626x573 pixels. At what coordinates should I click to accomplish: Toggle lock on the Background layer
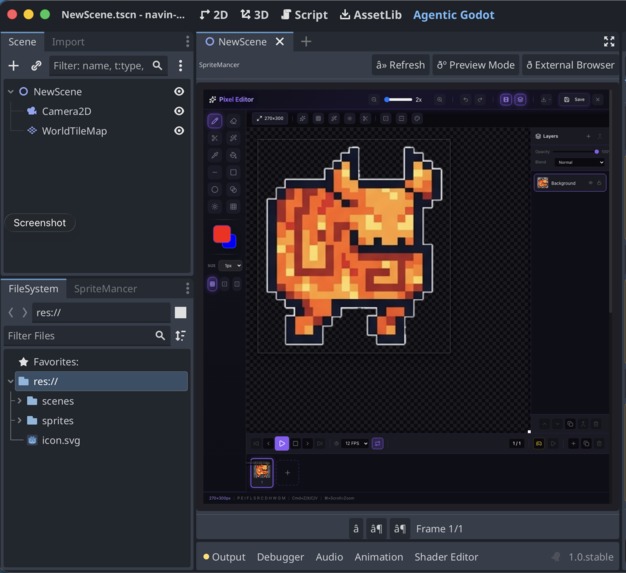pos(599,183)
